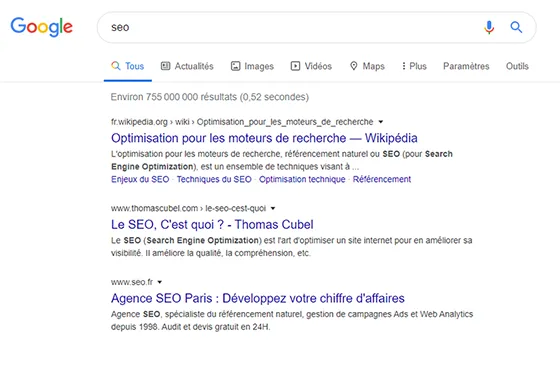
Task: Click the Google logo
Action: 41,27
